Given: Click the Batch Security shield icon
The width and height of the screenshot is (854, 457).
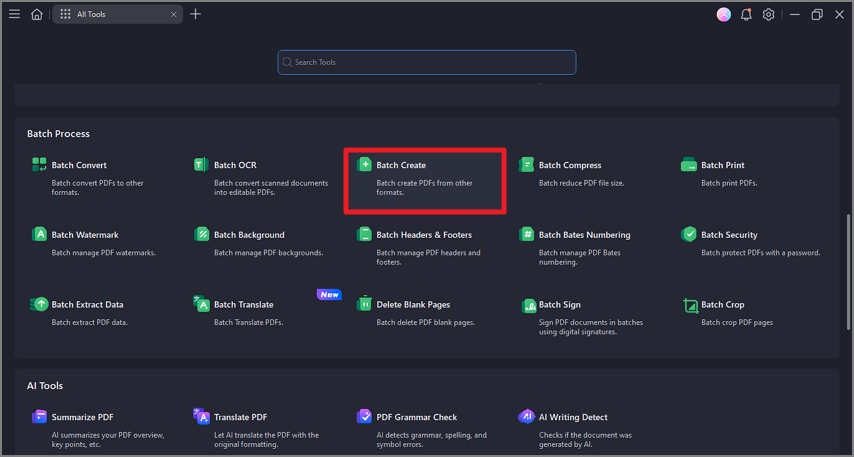Looking at the screenshot, I should tap(688, 234).
